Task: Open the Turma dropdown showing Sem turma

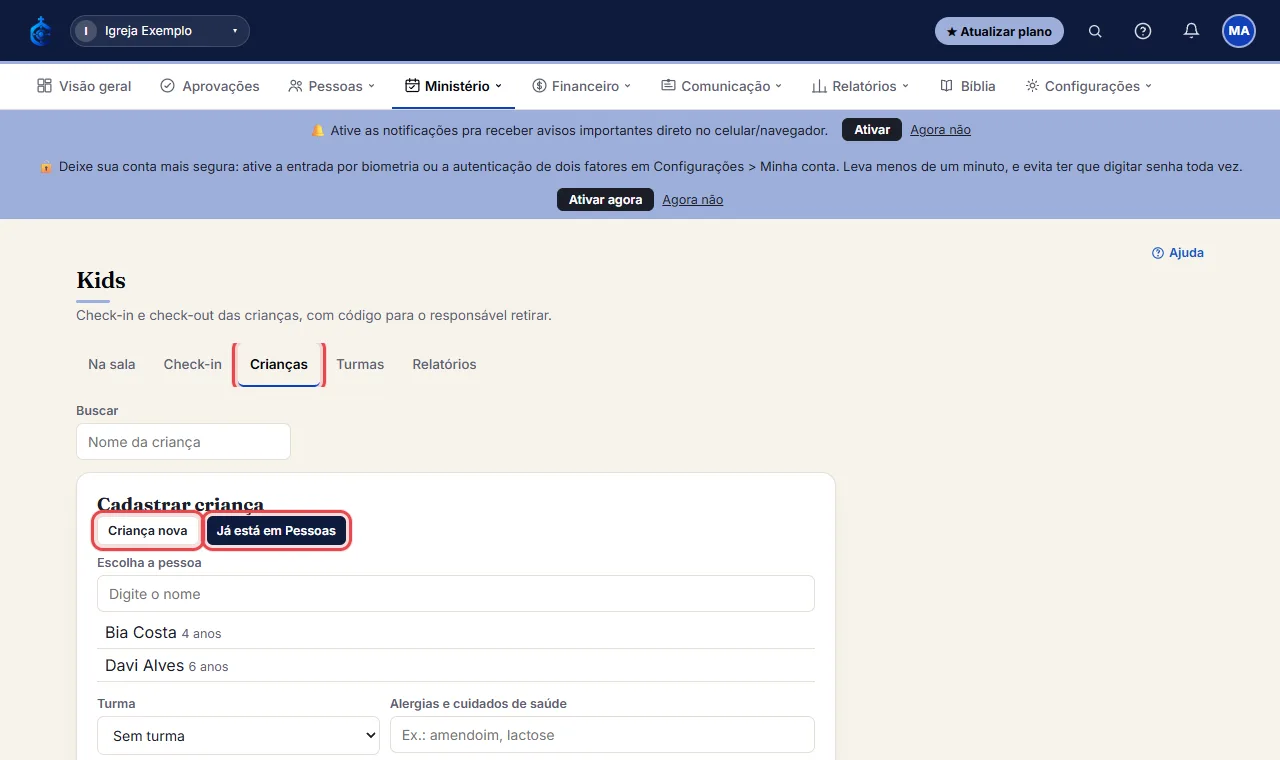Action: pos(238,736)
